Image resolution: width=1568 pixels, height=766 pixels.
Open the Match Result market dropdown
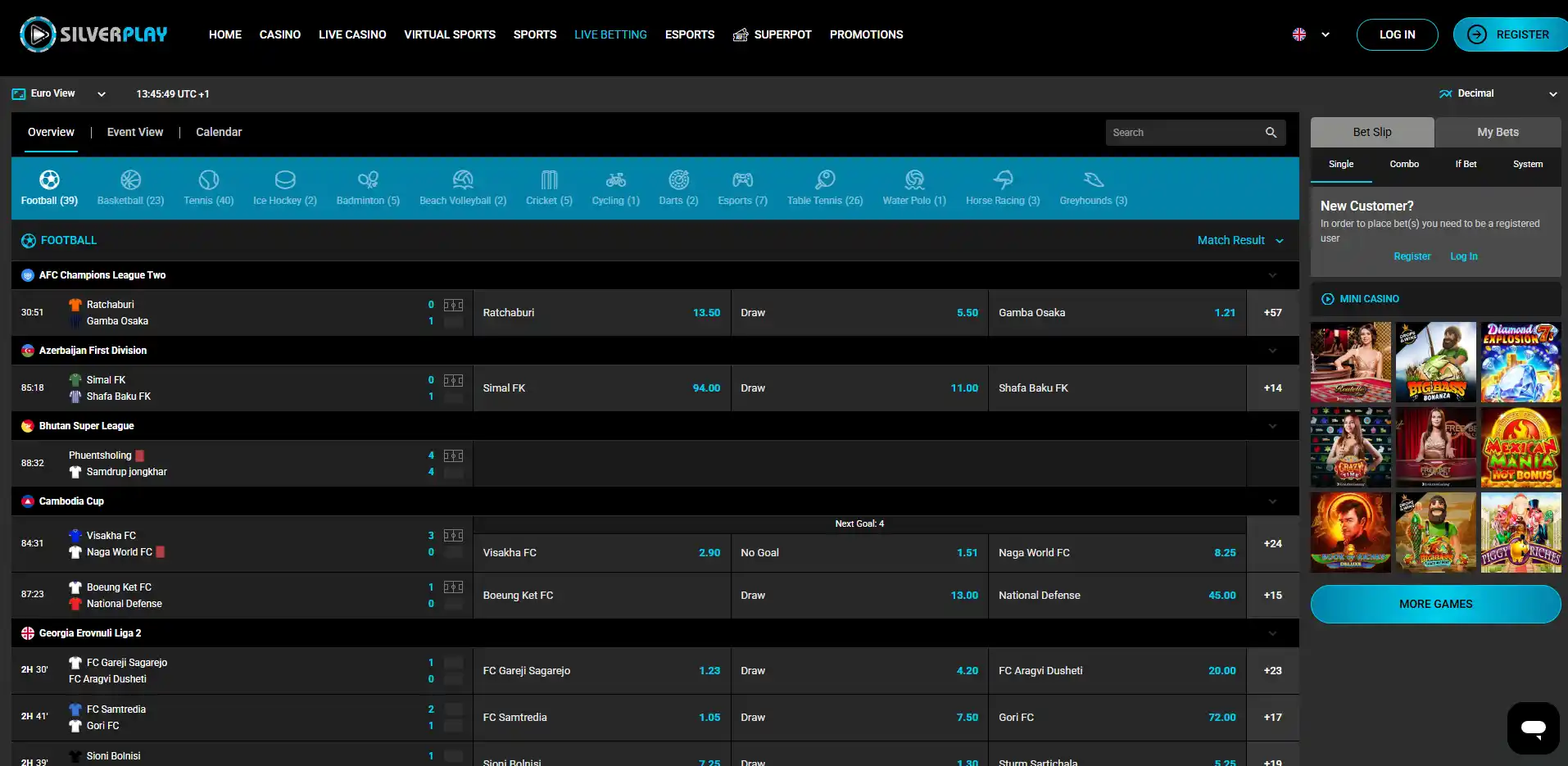pyautogui.click(x=1240, y=241)
